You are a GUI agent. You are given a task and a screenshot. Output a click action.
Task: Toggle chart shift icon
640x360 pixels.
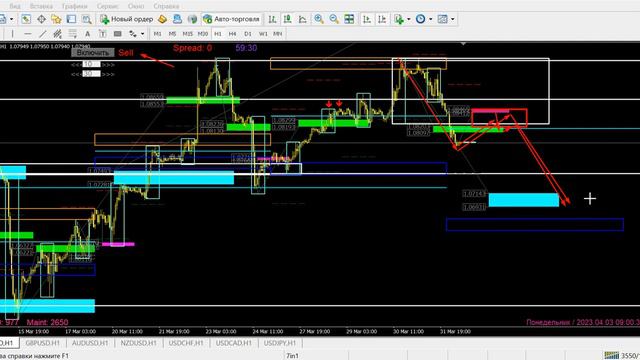(382, 19)
